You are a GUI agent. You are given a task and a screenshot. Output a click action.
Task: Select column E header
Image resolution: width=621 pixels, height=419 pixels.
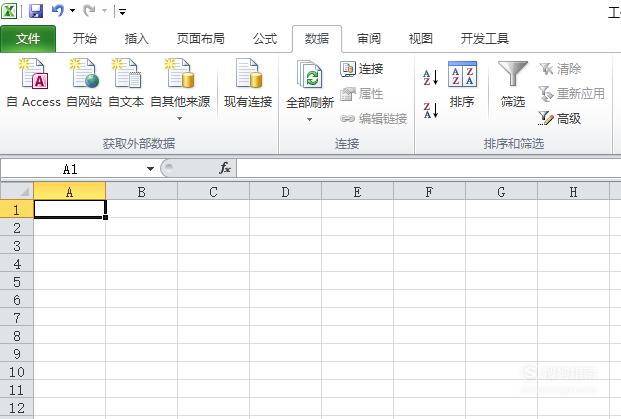pyautogui.click(x=357, y=192)
